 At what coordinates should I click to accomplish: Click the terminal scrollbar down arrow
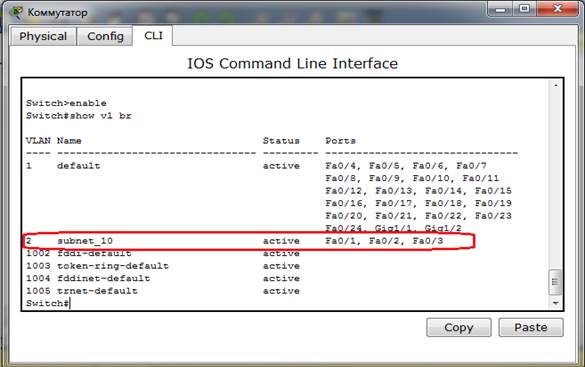pos(556,303)
